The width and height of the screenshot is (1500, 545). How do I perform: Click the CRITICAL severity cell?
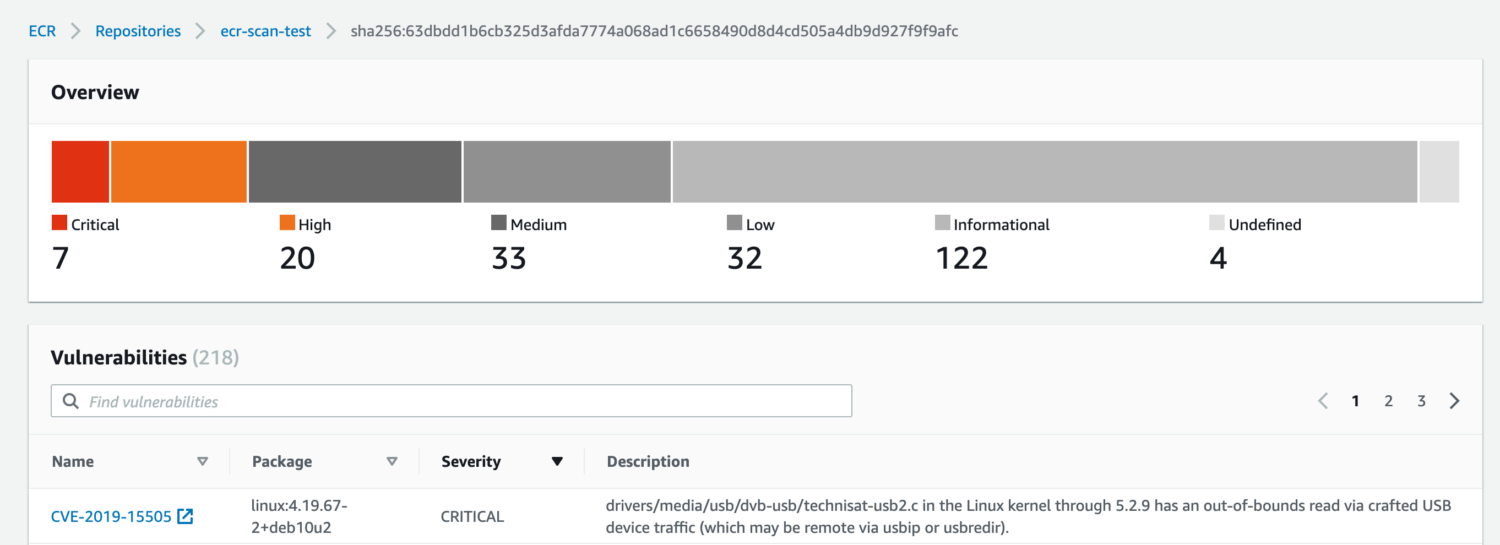[x=472, y=517]
